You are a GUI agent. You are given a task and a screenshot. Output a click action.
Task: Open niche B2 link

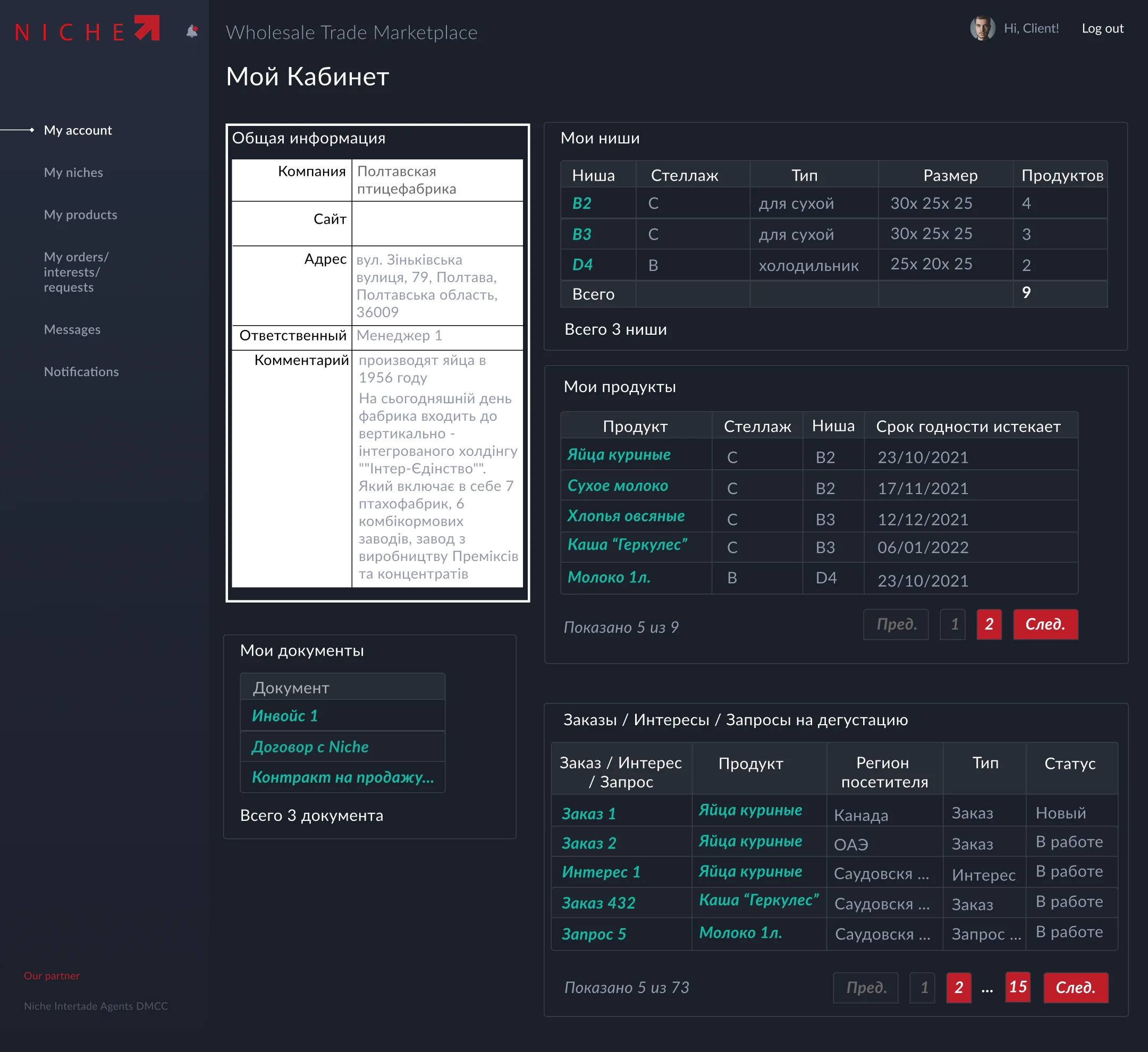pyautogui.click(x=581, y=203)
